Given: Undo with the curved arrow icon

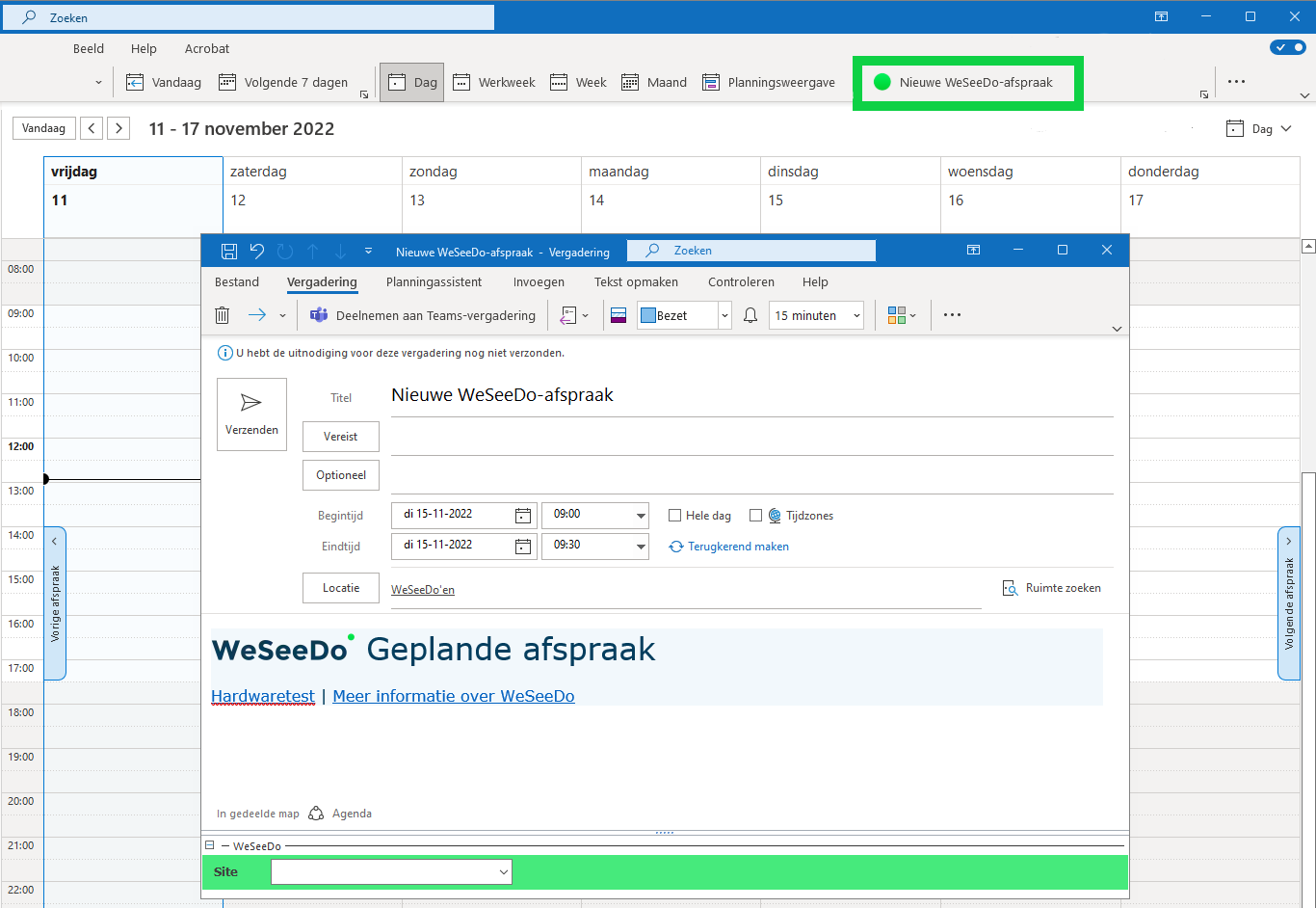Looking at the screenshot, I should click(x=257, y=252).
